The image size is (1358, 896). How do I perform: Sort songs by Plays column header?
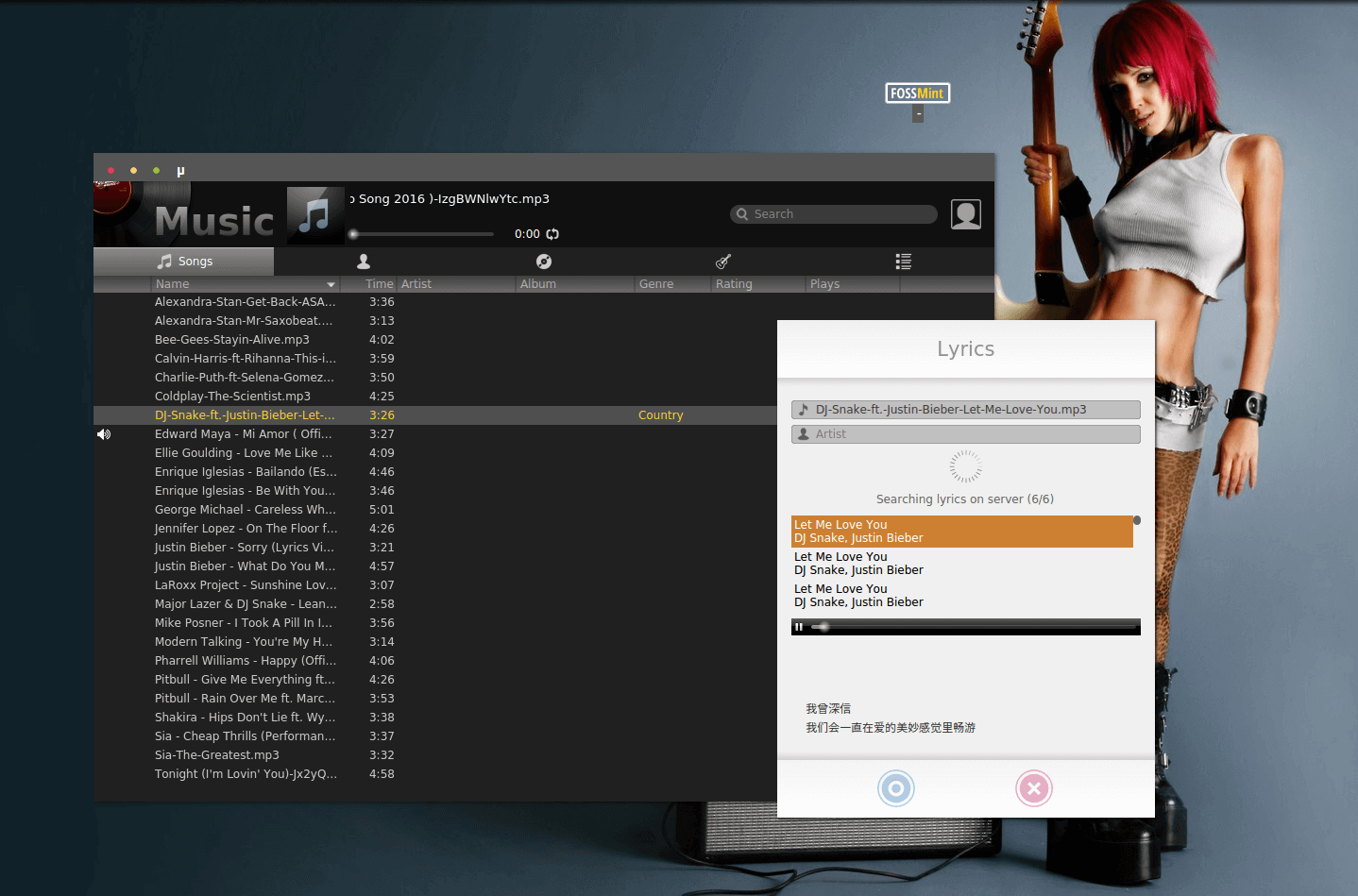[x=853, y=284]
